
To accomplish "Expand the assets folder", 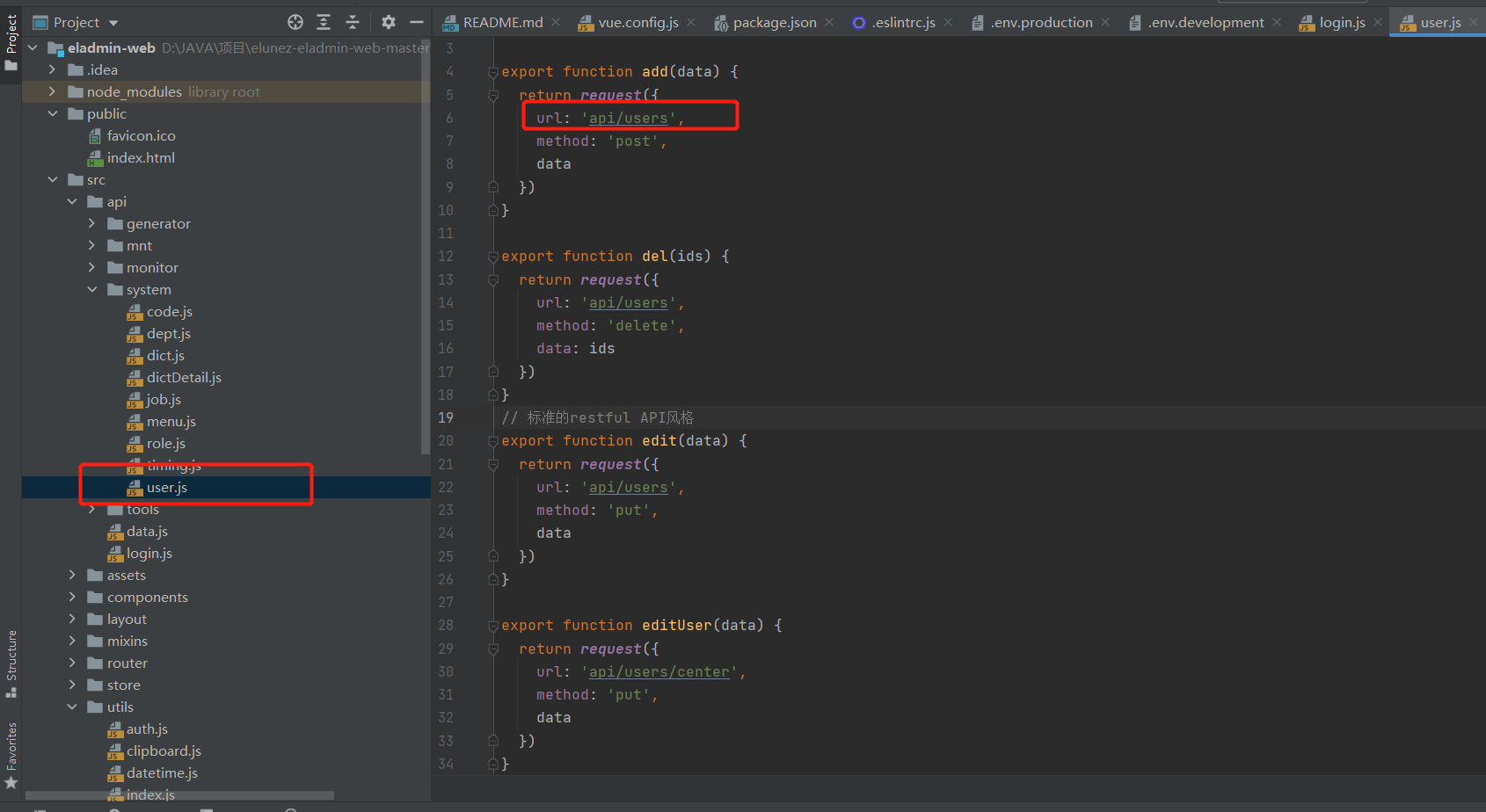I will tap(72, 575).
